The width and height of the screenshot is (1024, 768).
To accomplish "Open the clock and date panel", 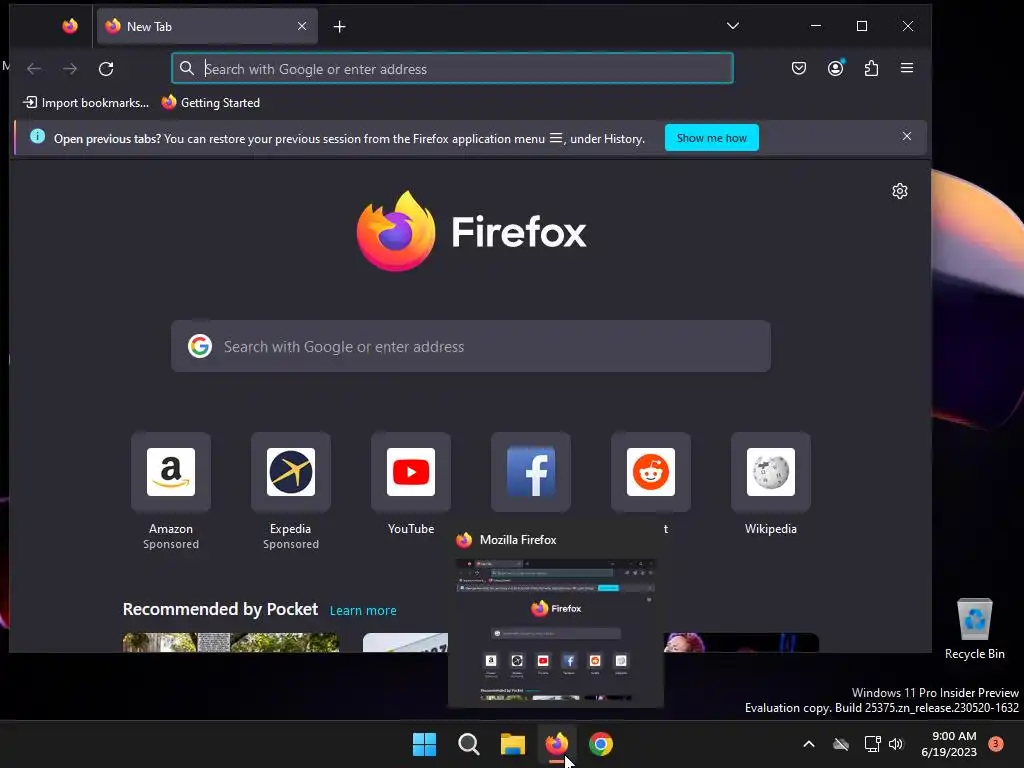I will (949, 744).
